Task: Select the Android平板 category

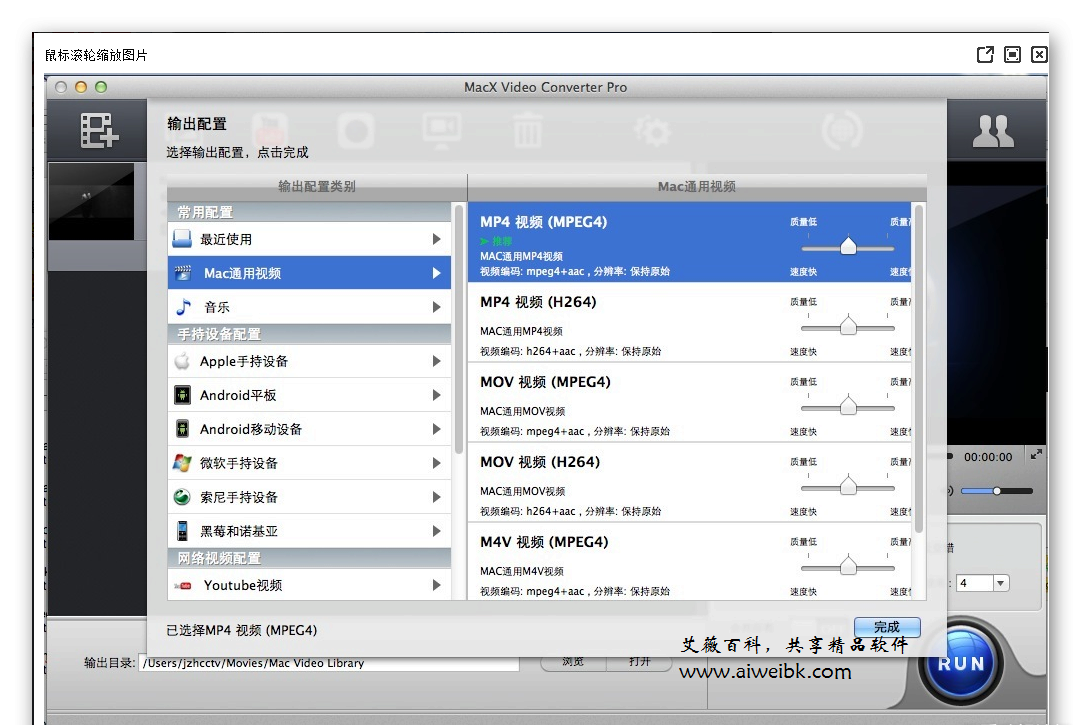Action: pyautogui.click(x=310, y=395)
